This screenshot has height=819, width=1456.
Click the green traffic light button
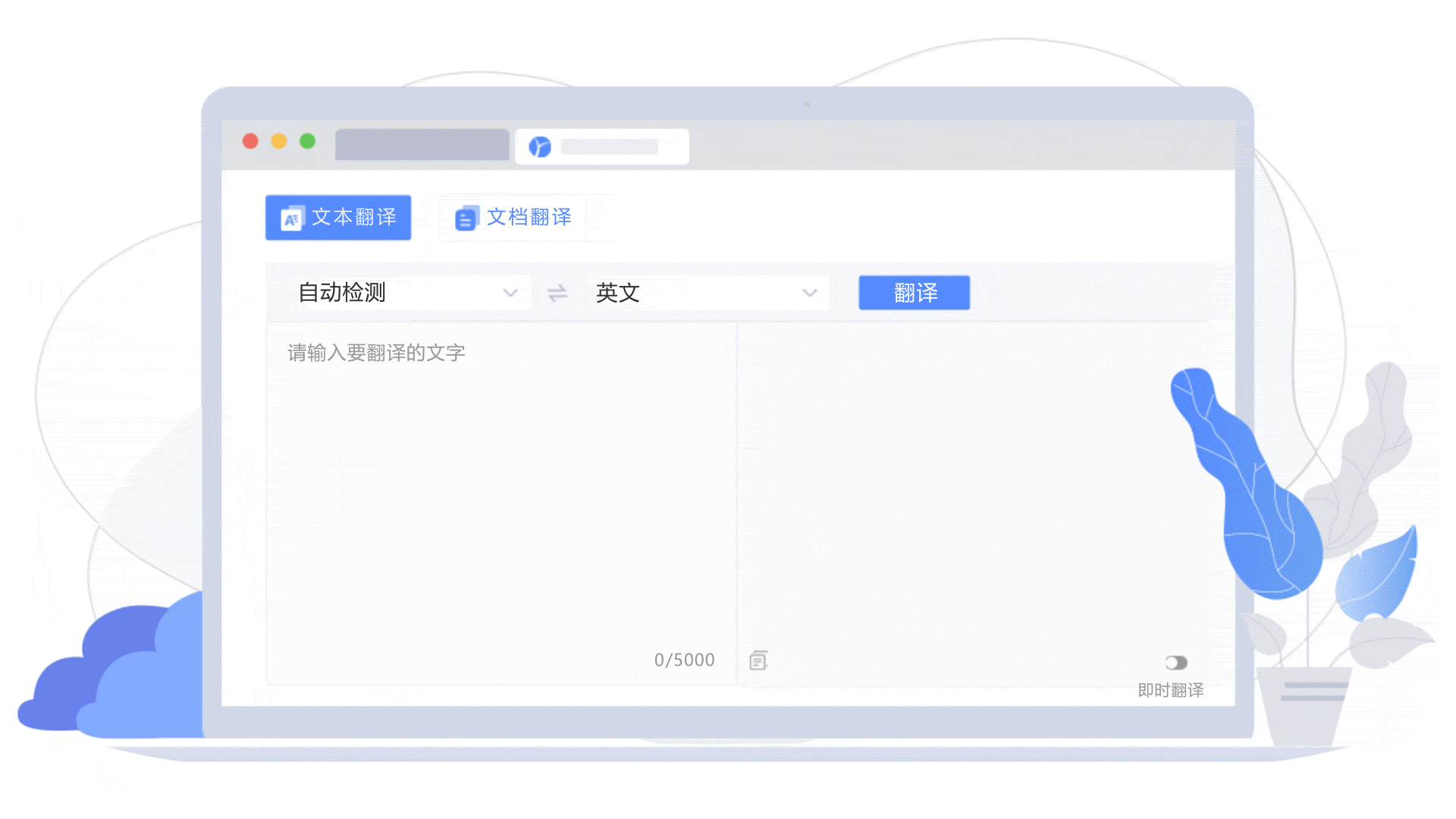tap(307, 141)
